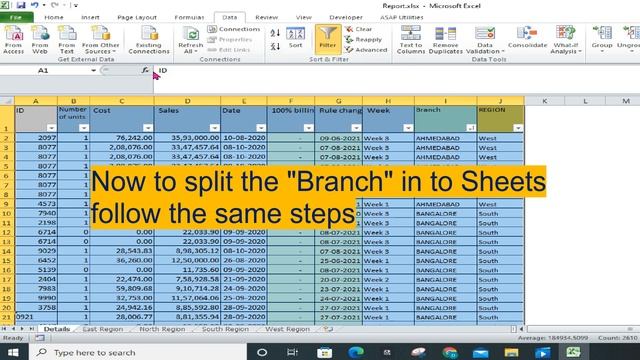Switch to the Insert tab
This screenshot has height=360, width=640.
click(90, 17)
